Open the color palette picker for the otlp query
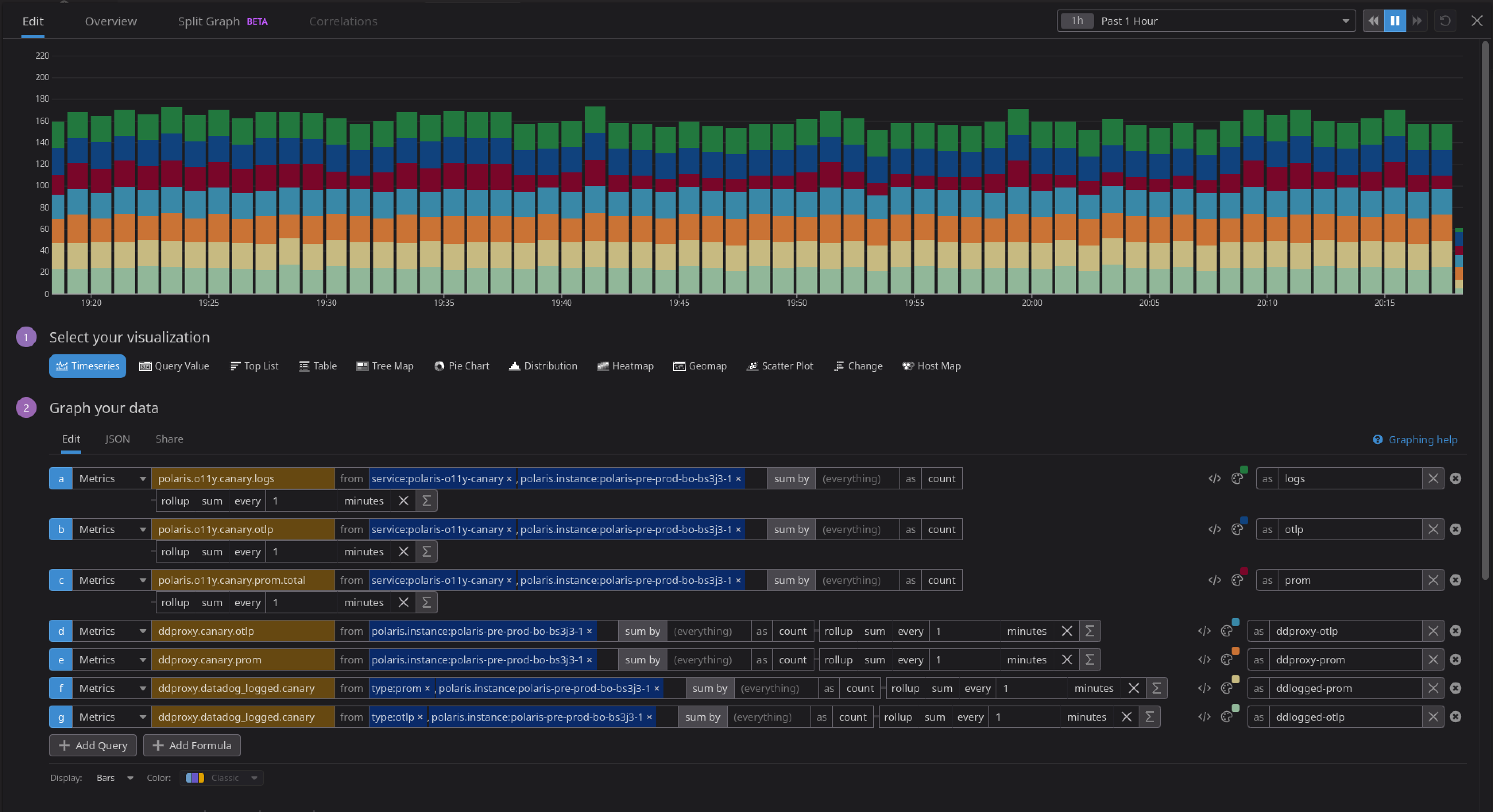The width and height of the screenshot is (1493, 812). (x=1238, y=529)
